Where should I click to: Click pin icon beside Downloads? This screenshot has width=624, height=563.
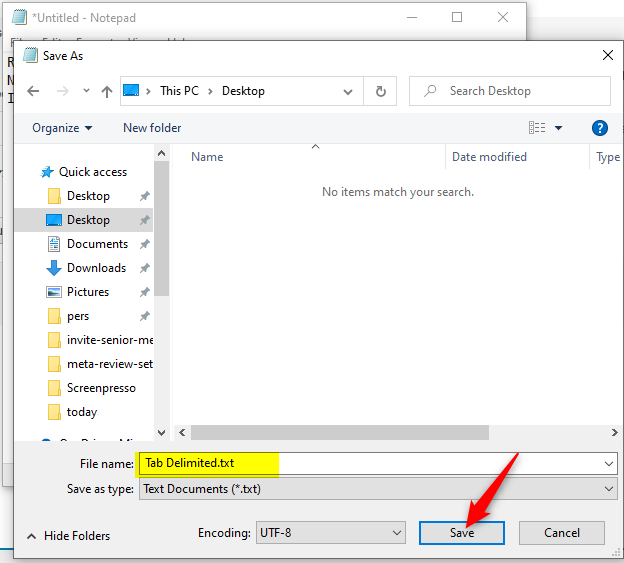[144, 268]
